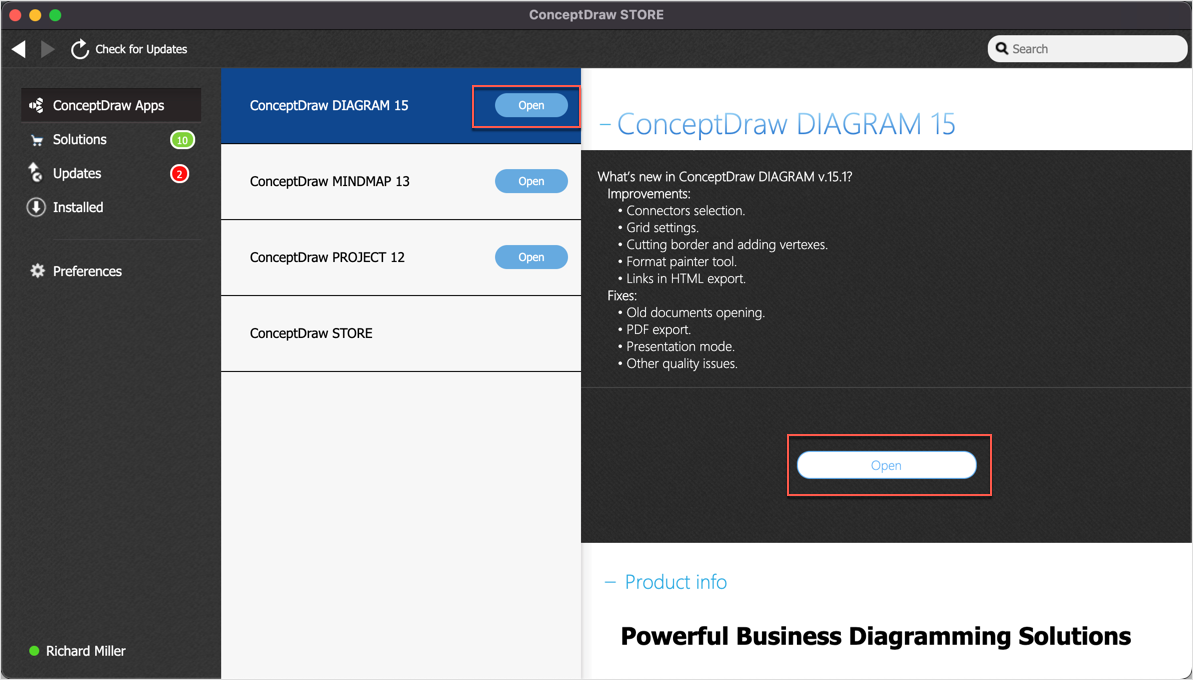
Task: Click the Fixes label
Action: [x=622, y=296]
